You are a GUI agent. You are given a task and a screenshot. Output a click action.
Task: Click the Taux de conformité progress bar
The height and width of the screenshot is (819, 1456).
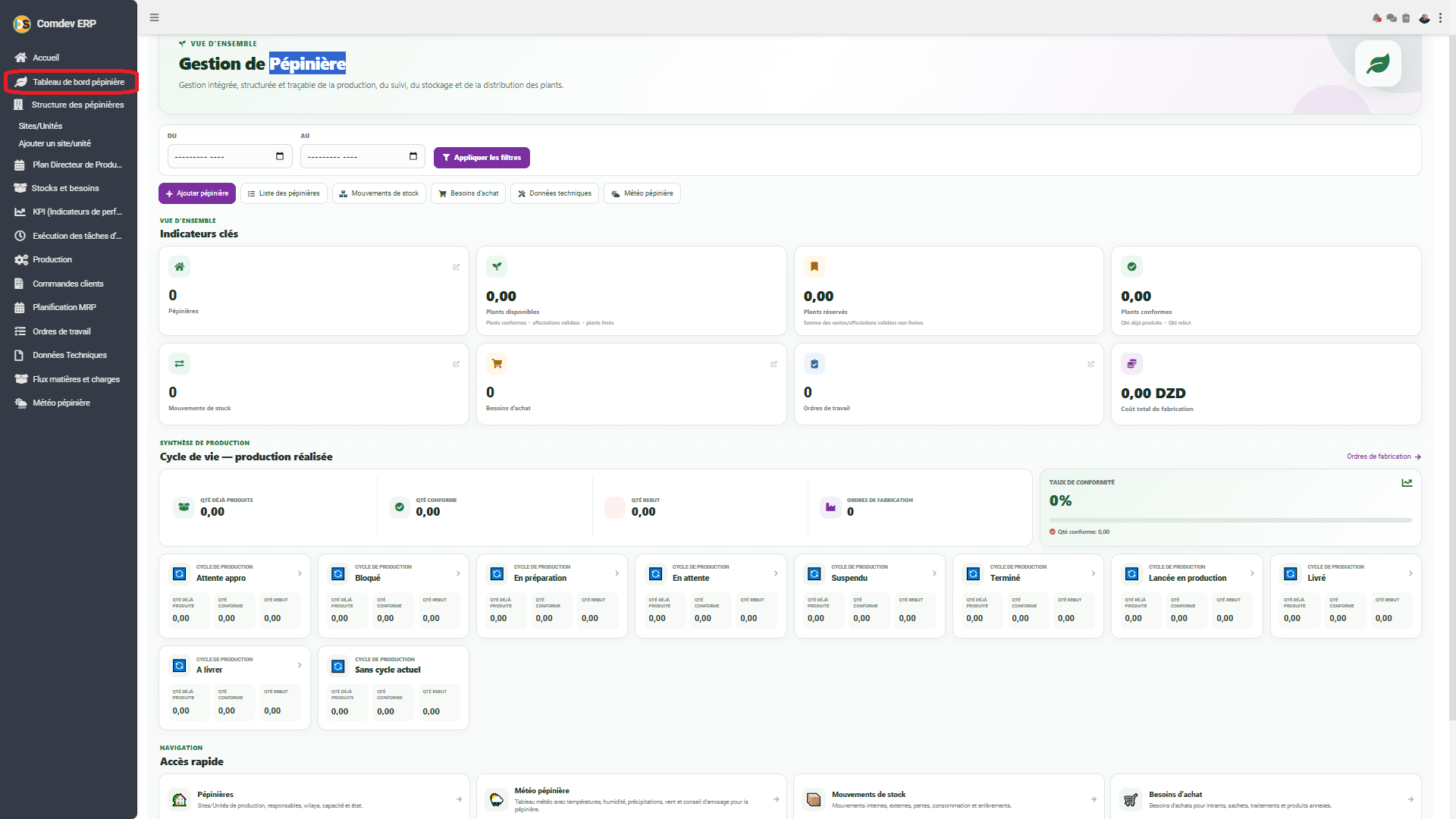pyautogui.click(x=1230, y=520)
